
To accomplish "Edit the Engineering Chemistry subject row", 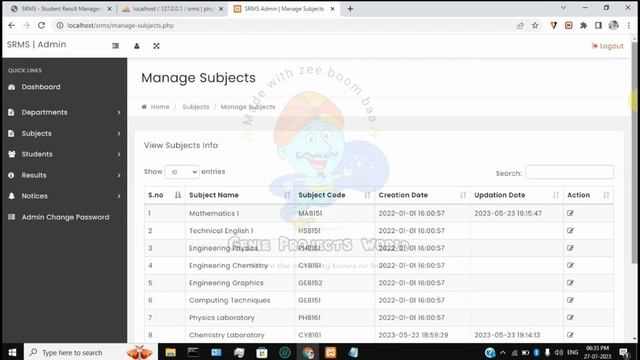I will point(570,265).
